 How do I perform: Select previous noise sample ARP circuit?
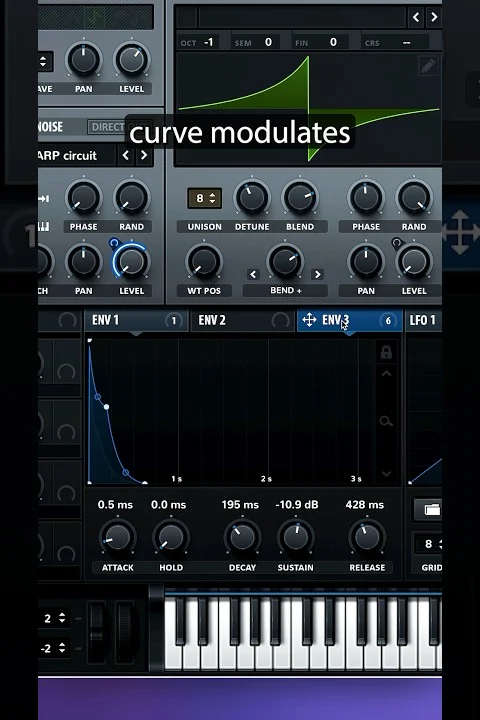[126, 155]
